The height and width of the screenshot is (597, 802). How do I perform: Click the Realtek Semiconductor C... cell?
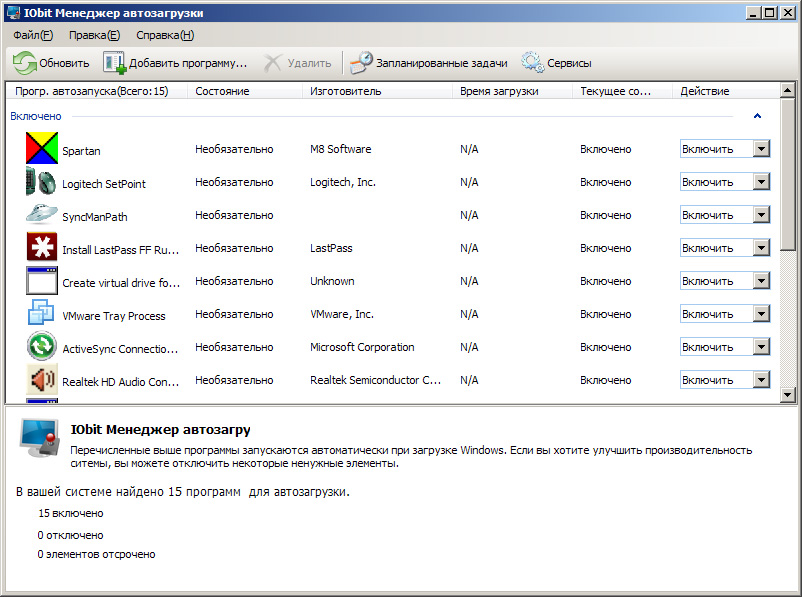click(375, 380)
